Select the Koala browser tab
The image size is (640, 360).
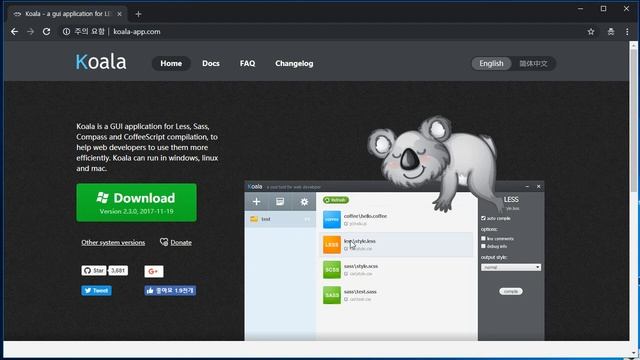coord(67,14)
